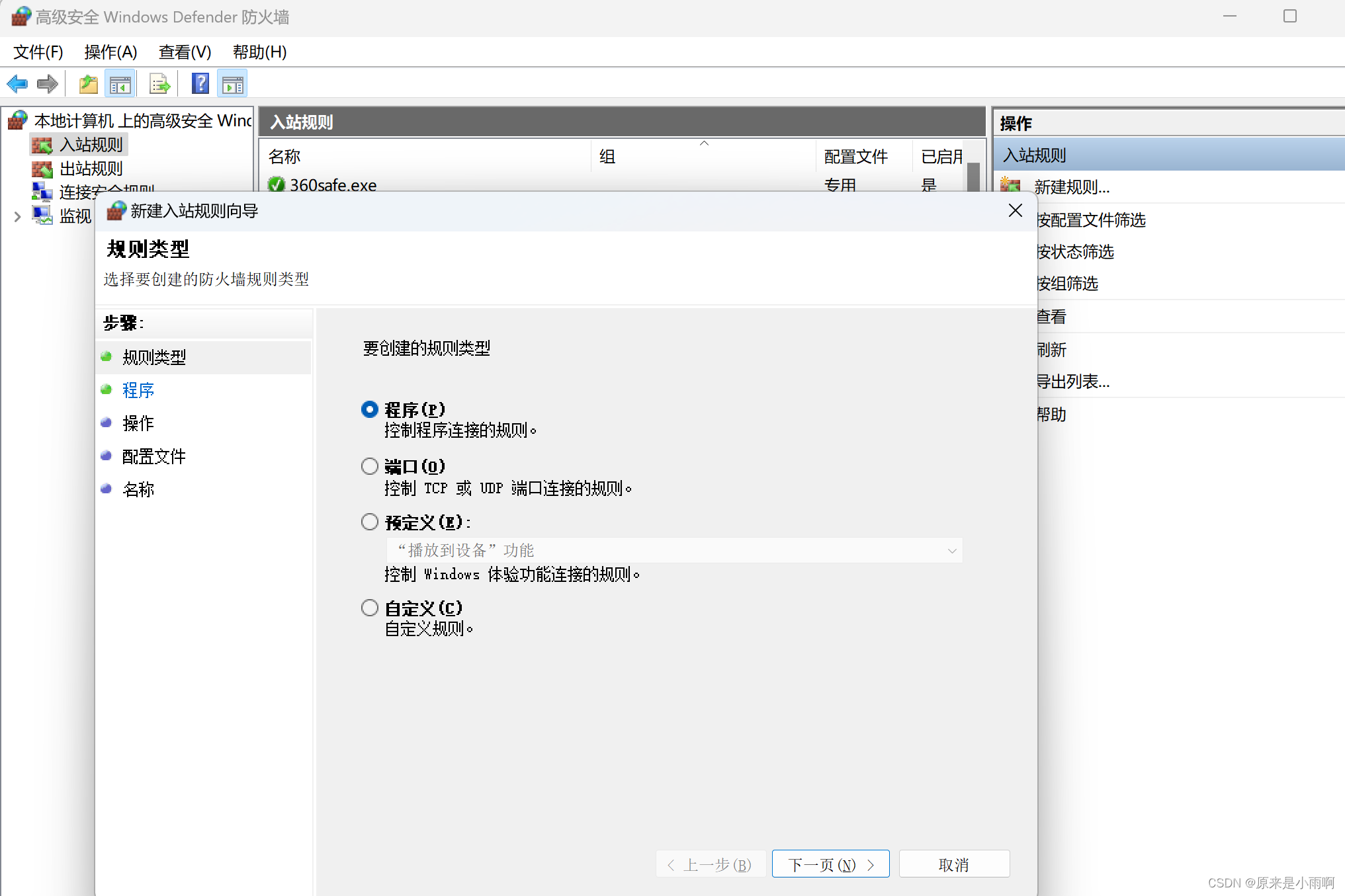Open the export list toolbar icon
1345x896 pixels.
tap(159, 83)
